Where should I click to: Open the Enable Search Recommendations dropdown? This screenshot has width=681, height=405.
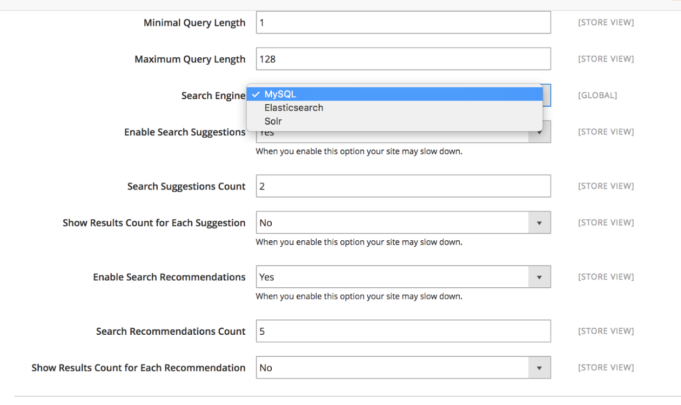tap(539, 277)
